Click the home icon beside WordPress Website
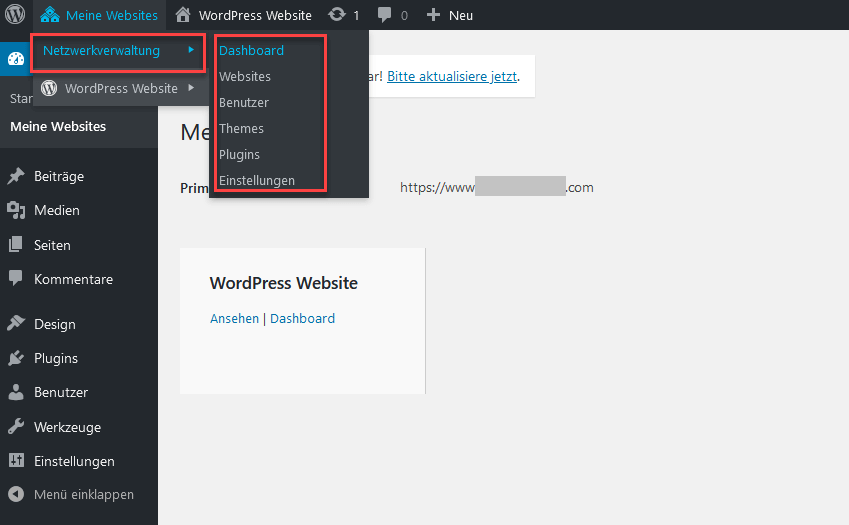This screenshot has height=525, width=849. (183, 15)
